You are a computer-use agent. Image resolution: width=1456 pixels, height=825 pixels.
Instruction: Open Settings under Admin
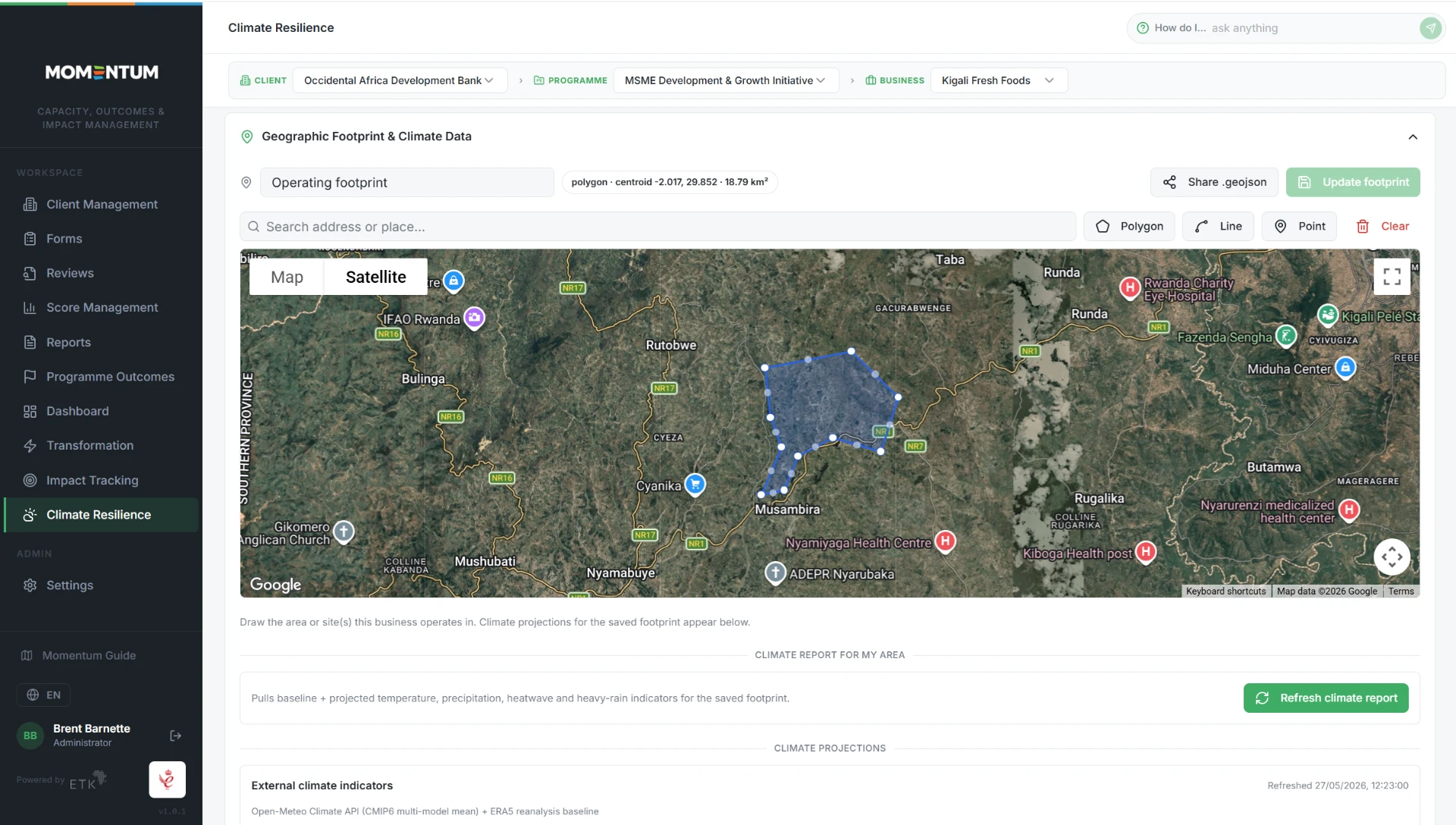click(x=101, y=585)
